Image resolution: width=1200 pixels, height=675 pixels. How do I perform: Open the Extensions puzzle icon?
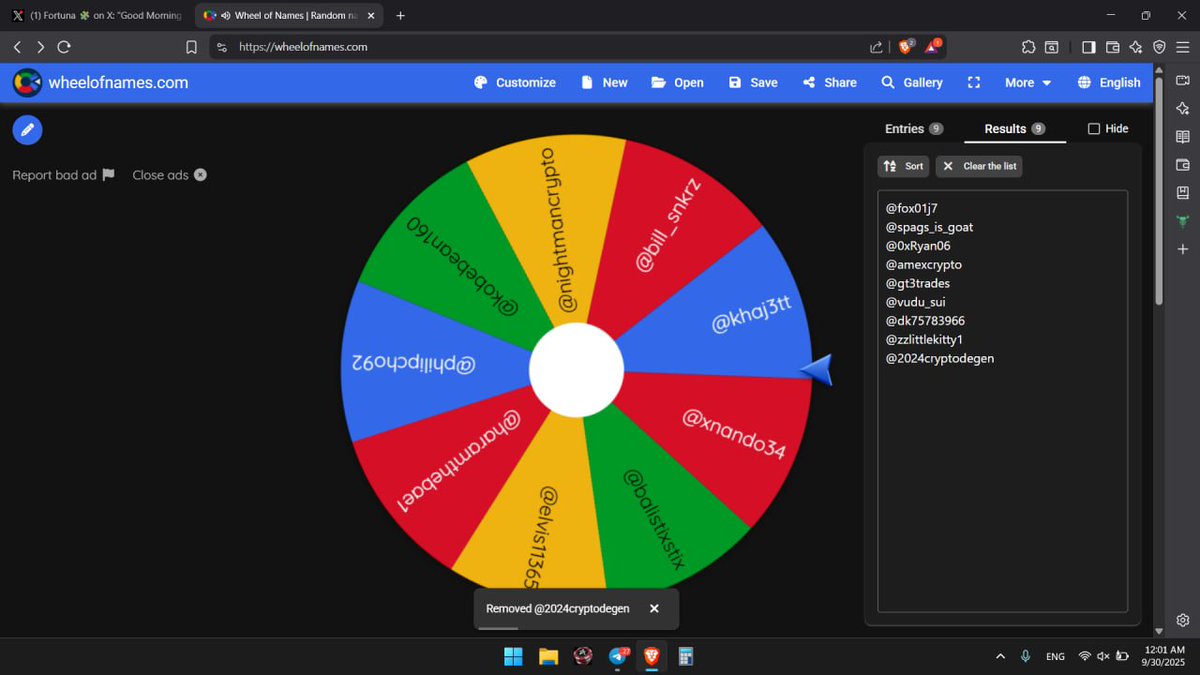1028,47
